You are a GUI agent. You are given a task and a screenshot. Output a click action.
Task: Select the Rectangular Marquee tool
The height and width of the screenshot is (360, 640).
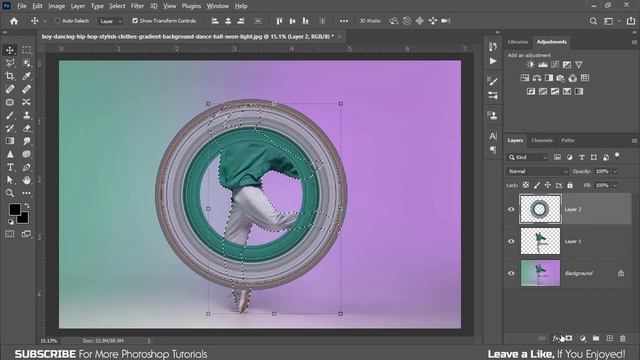click(x=27, y=50)
